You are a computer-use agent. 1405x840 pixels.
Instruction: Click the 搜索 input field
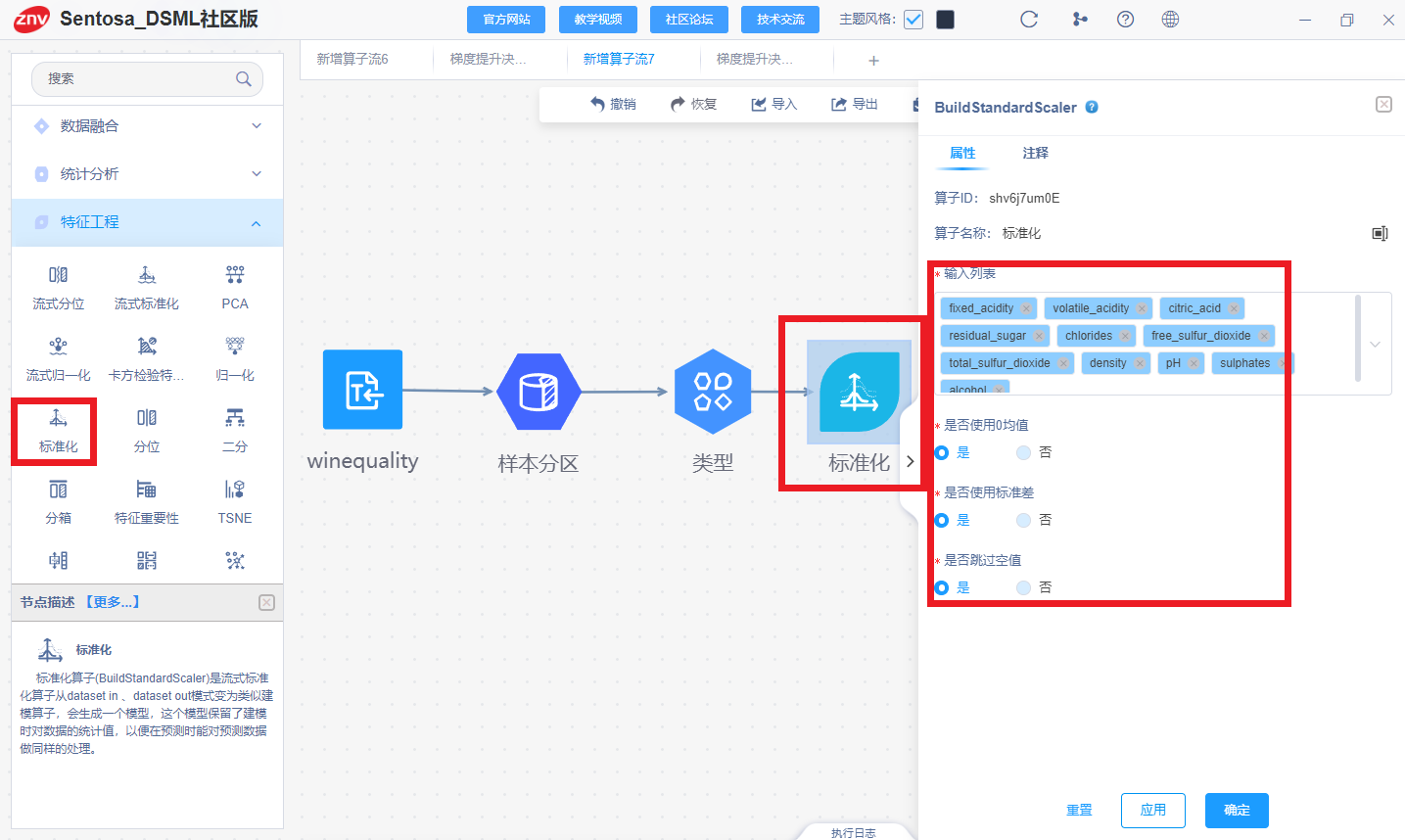[147, 79]
